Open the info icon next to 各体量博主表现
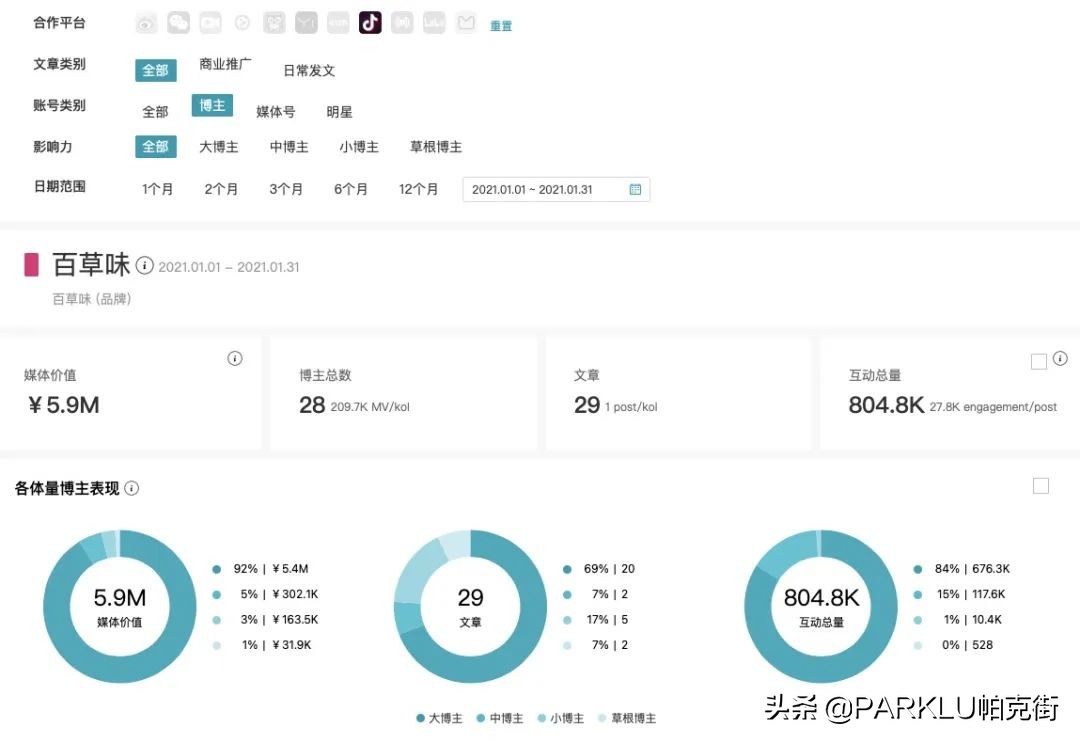The width and height of the screenshot is (1080, 743). 130,488
